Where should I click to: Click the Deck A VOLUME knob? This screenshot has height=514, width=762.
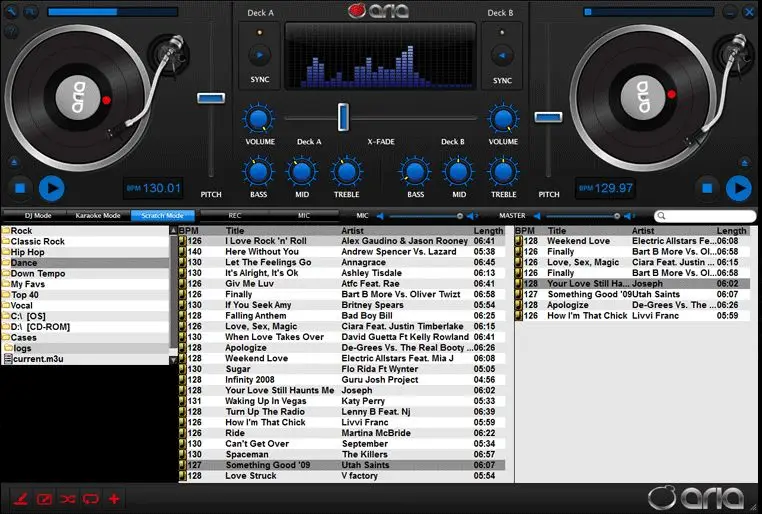[259, 119]
